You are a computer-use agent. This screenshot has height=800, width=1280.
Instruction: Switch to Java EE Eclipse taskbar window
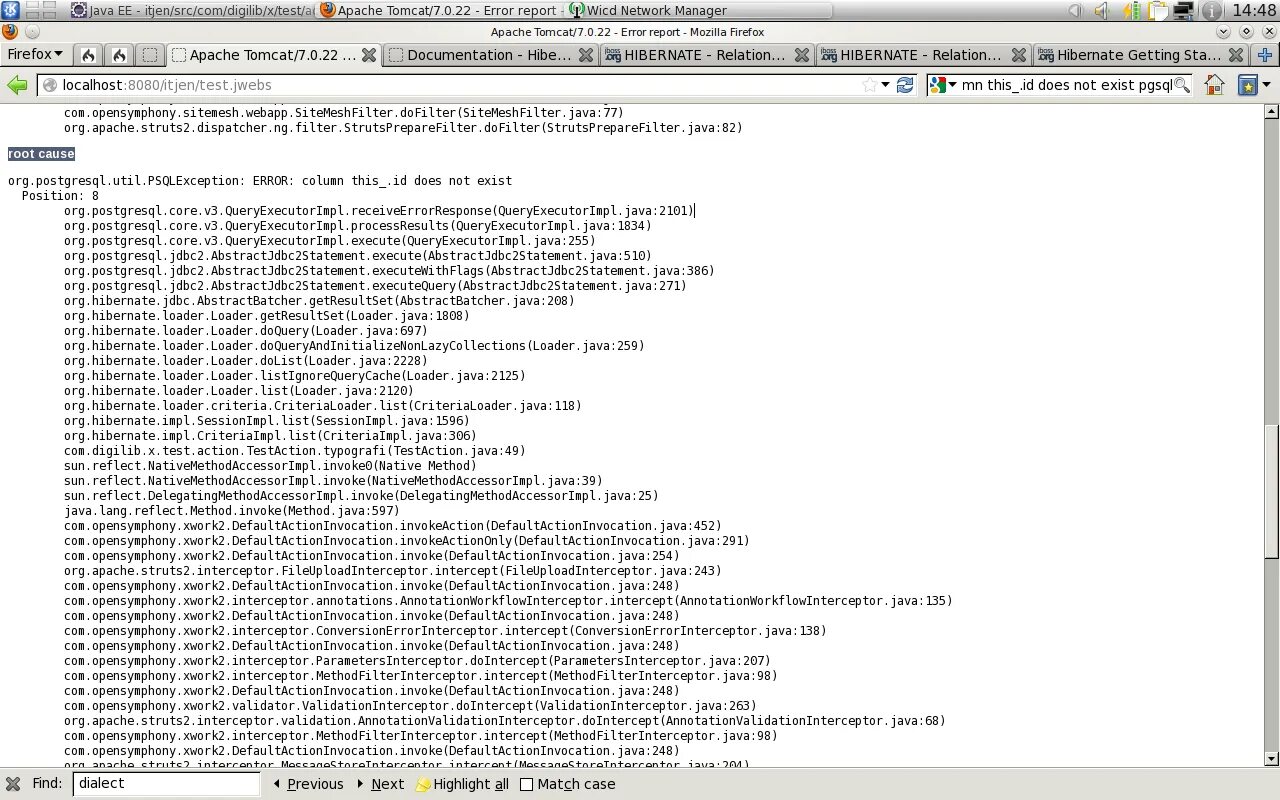[192, 11]
